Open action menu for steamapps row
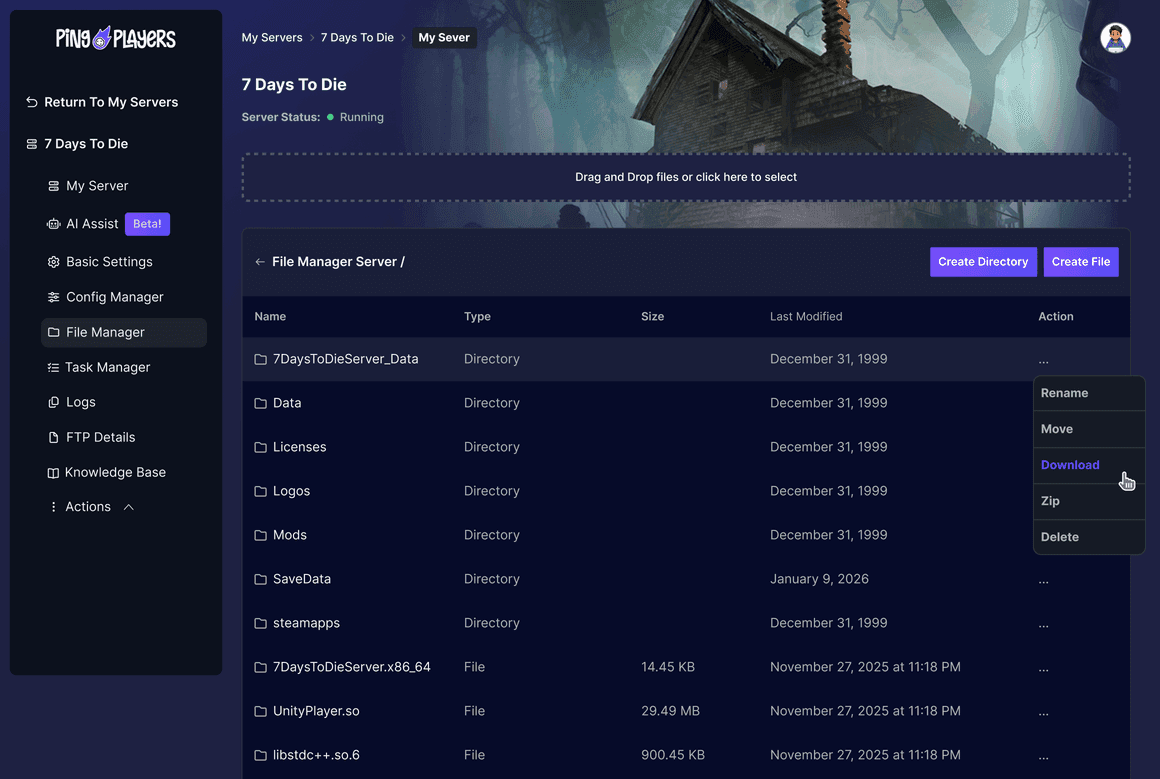Image resolution: width=1160 pixels, height=779 pixels. (1043, 625)
